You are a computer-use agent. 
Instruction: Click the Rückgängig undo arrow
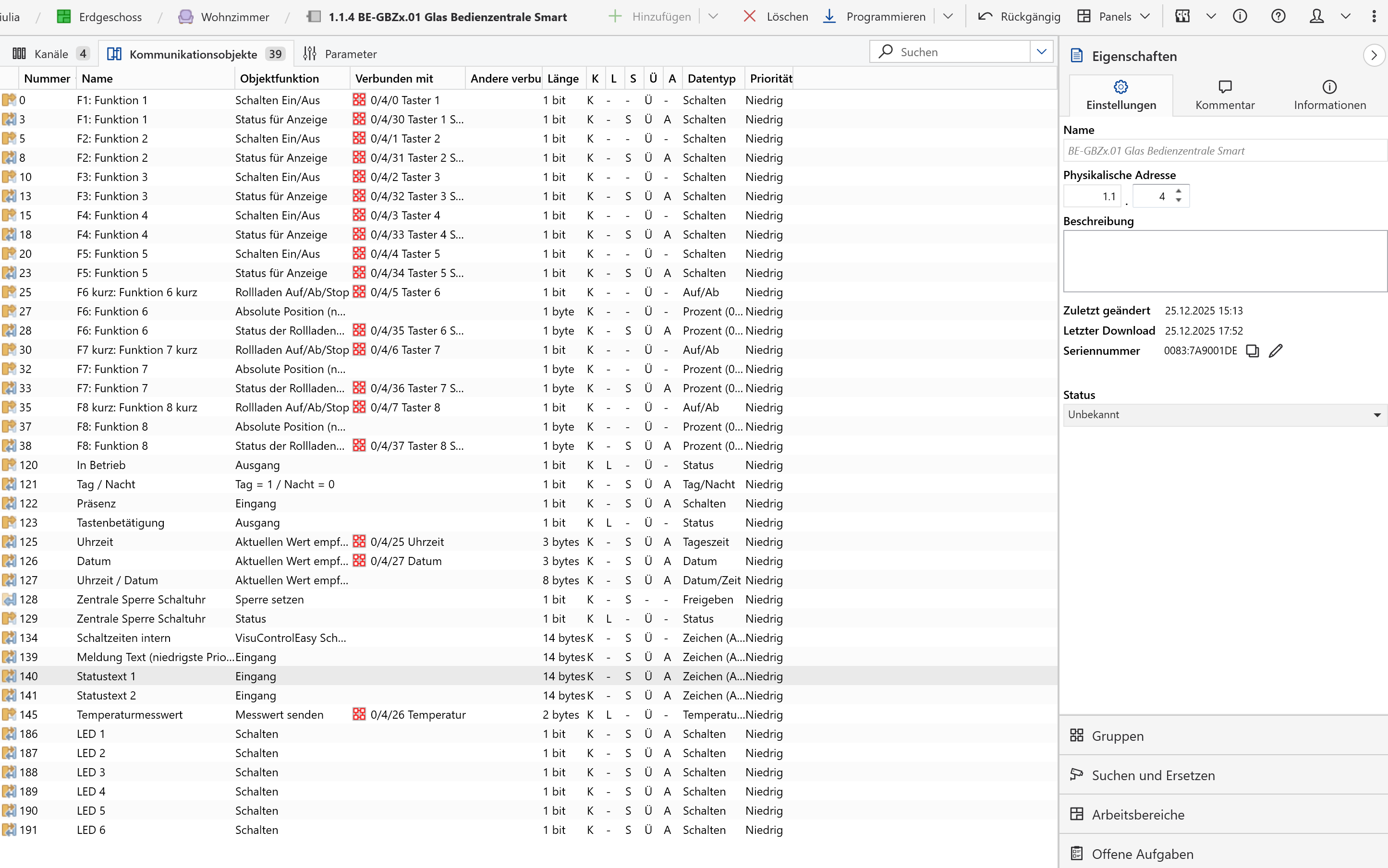(x=986, y=16)
